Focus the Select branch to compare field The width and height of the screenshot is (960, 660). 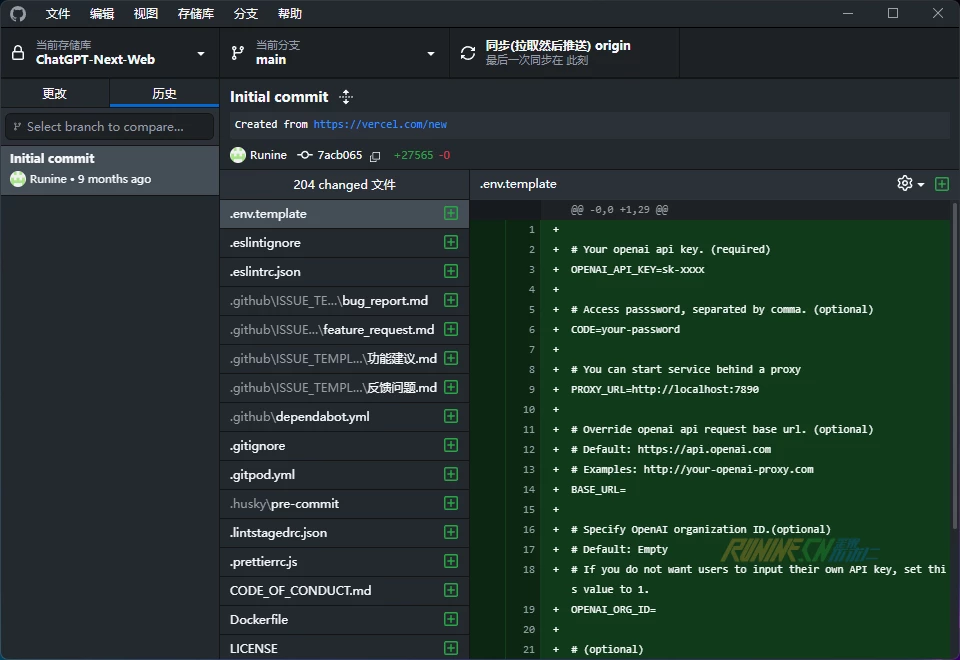click(110, 127)
